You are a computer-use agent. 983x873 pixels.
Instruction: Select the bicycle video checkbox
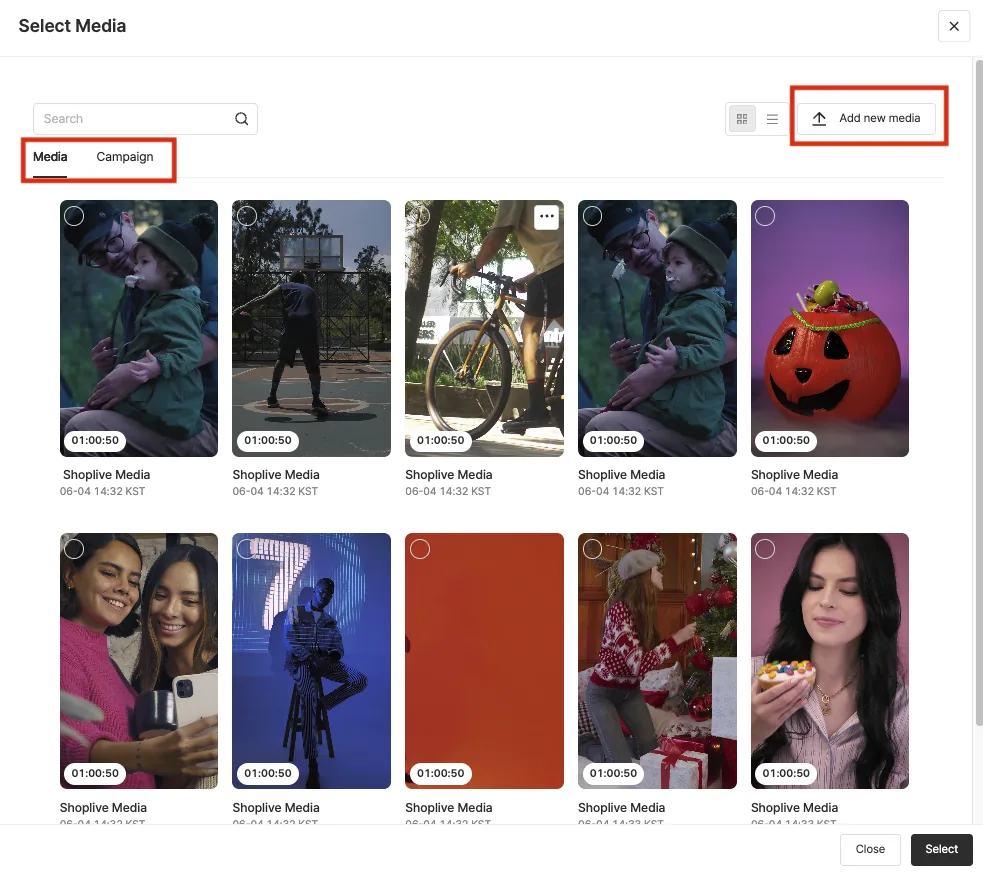click(420, 216)
